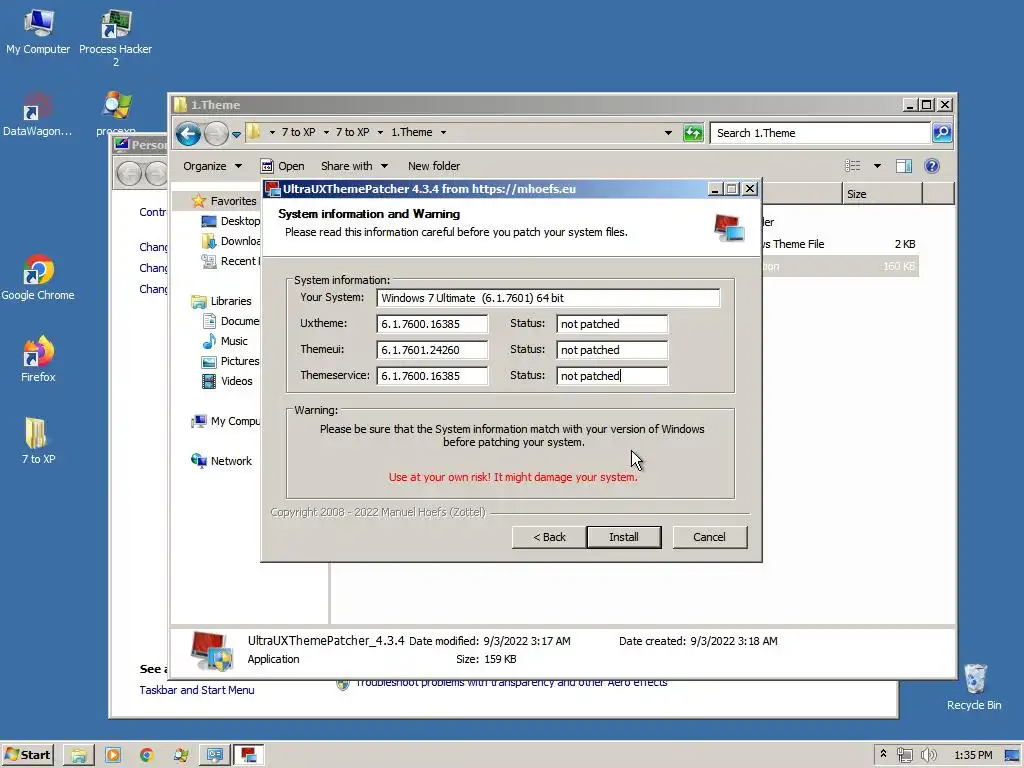Click the 1.Theme breadcrumb segment
This screenshot has height=768, width=1024.
click(411, 132)
